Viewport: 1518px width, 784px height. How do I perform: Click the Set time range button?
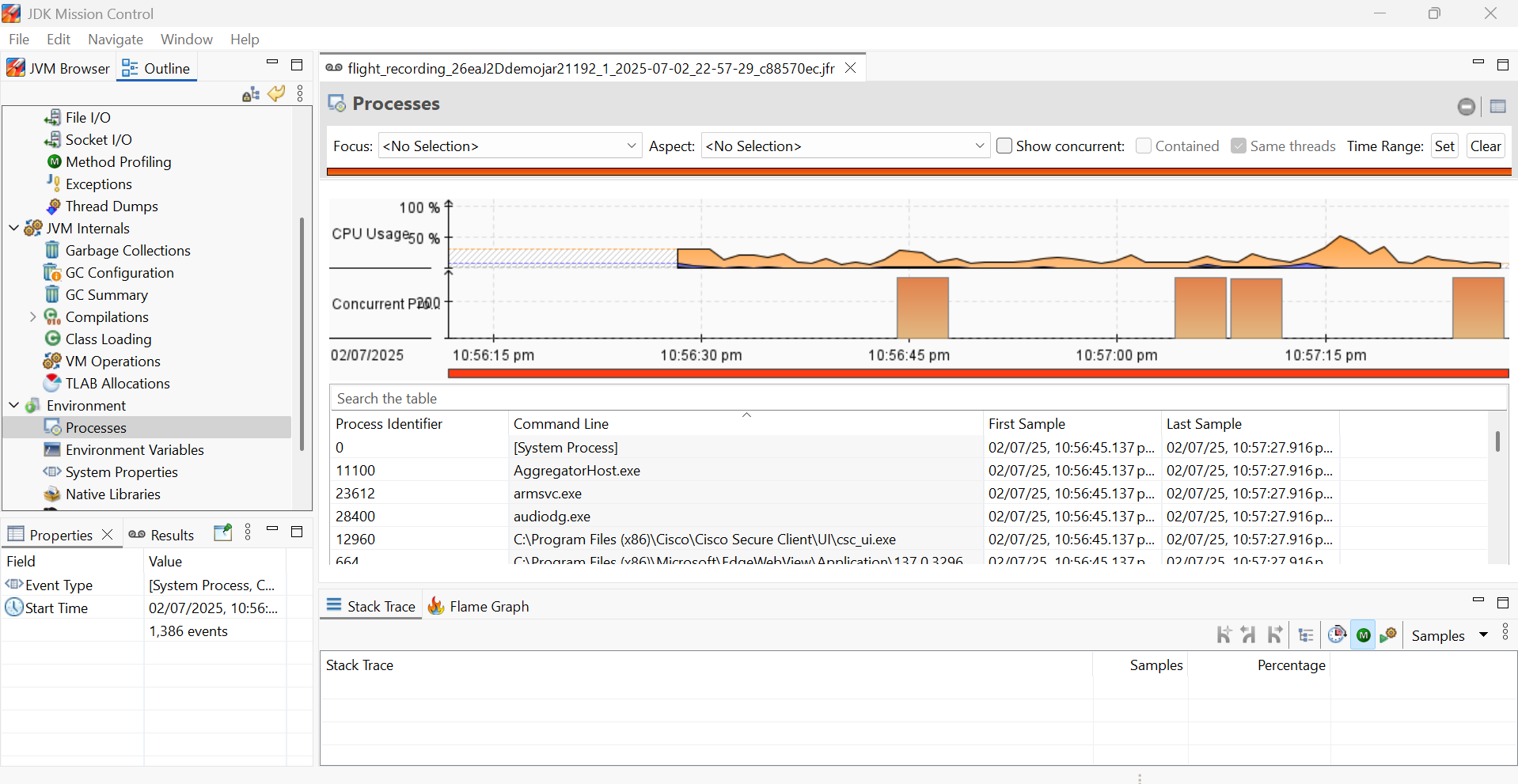click(x=1444, y=146)
